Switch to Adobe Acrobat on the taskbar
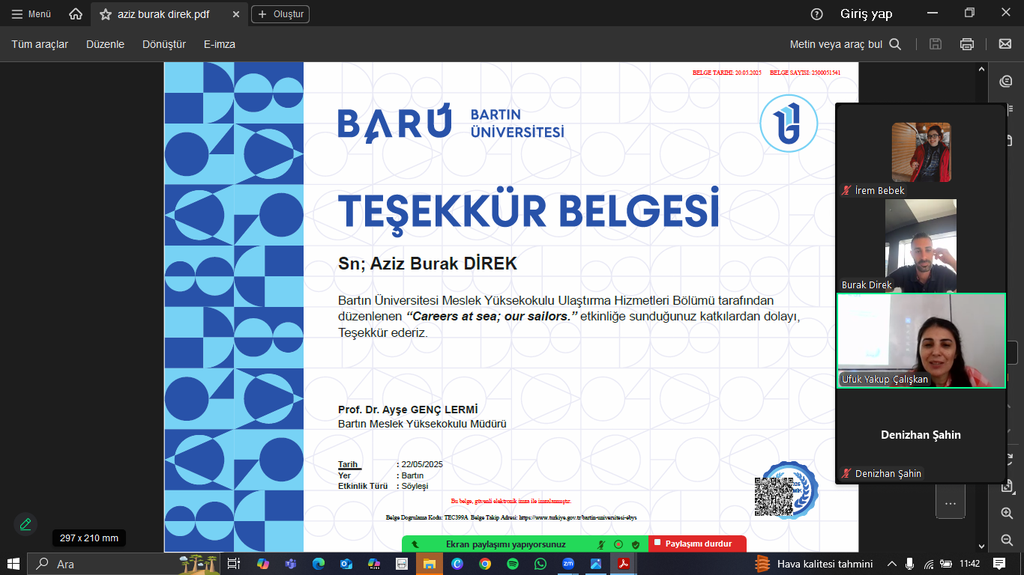This screenshot has width=1024, height=575. (624, 564)
